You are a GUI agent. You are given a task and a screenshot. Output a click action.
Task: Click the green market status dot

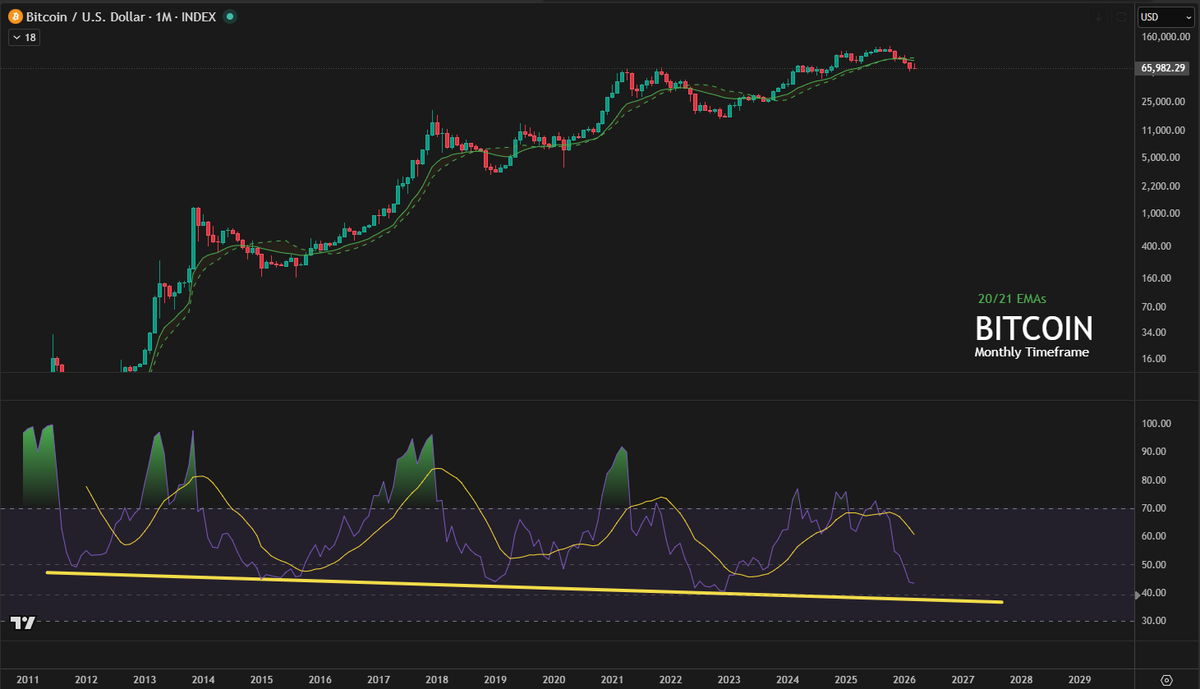click(231, 17)
